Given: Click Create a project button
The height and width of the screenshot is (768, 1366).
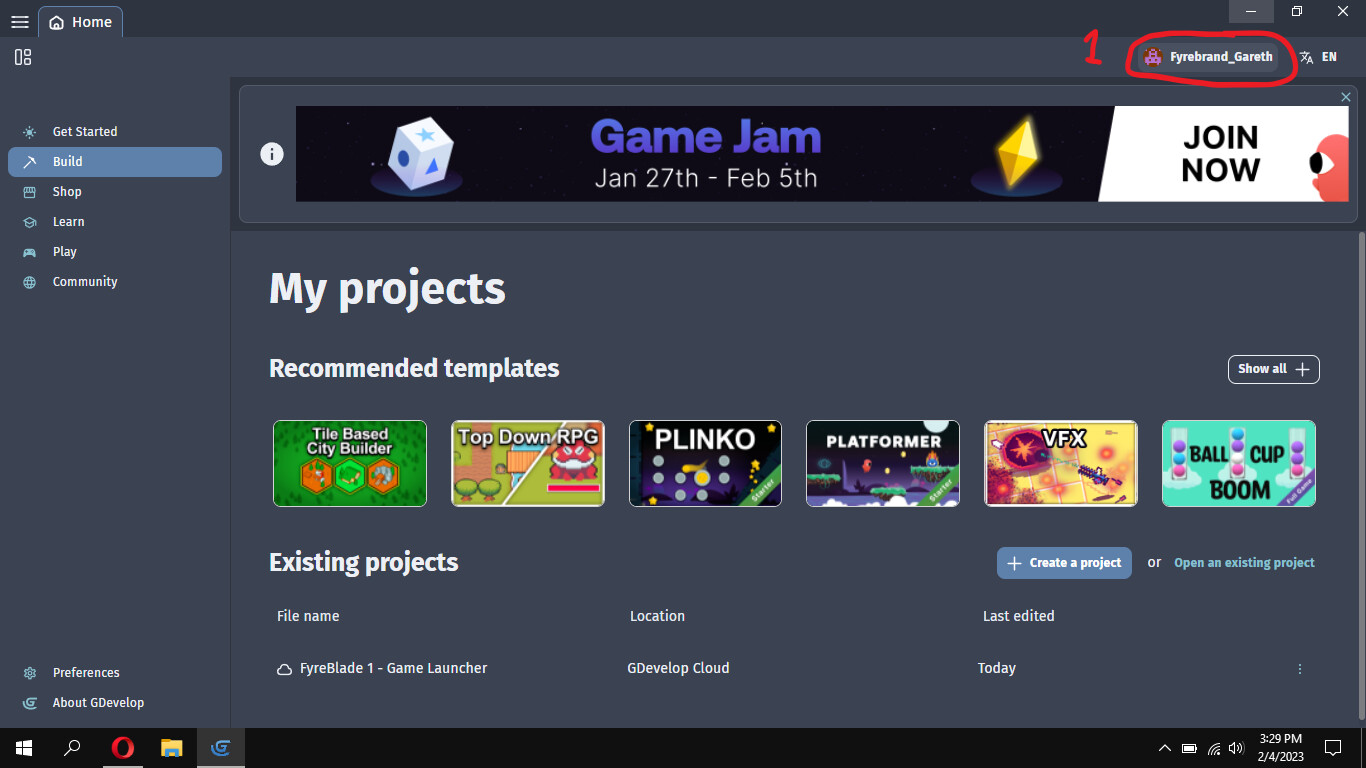Looking at the screenshot, I should [x=1064, y=563].
